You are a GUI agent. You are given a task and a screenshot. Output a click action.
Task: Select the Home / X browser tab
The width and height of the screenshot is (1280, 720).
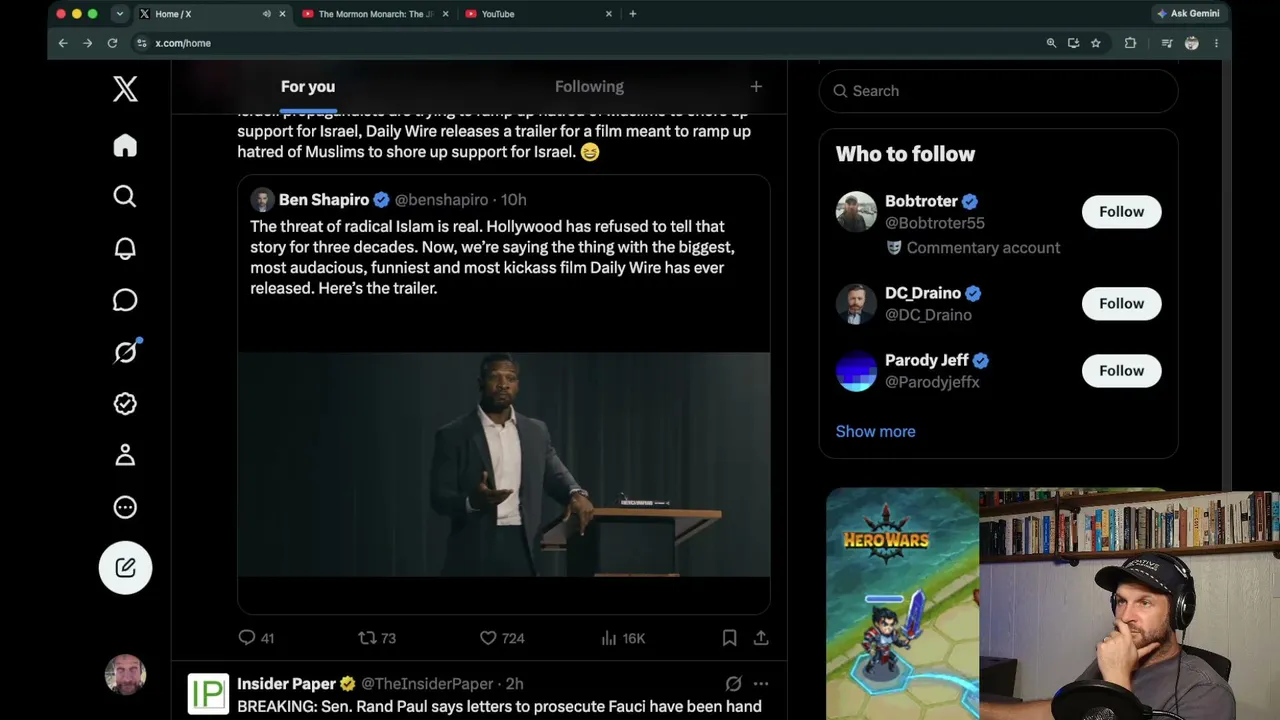[x=211, y=14]
